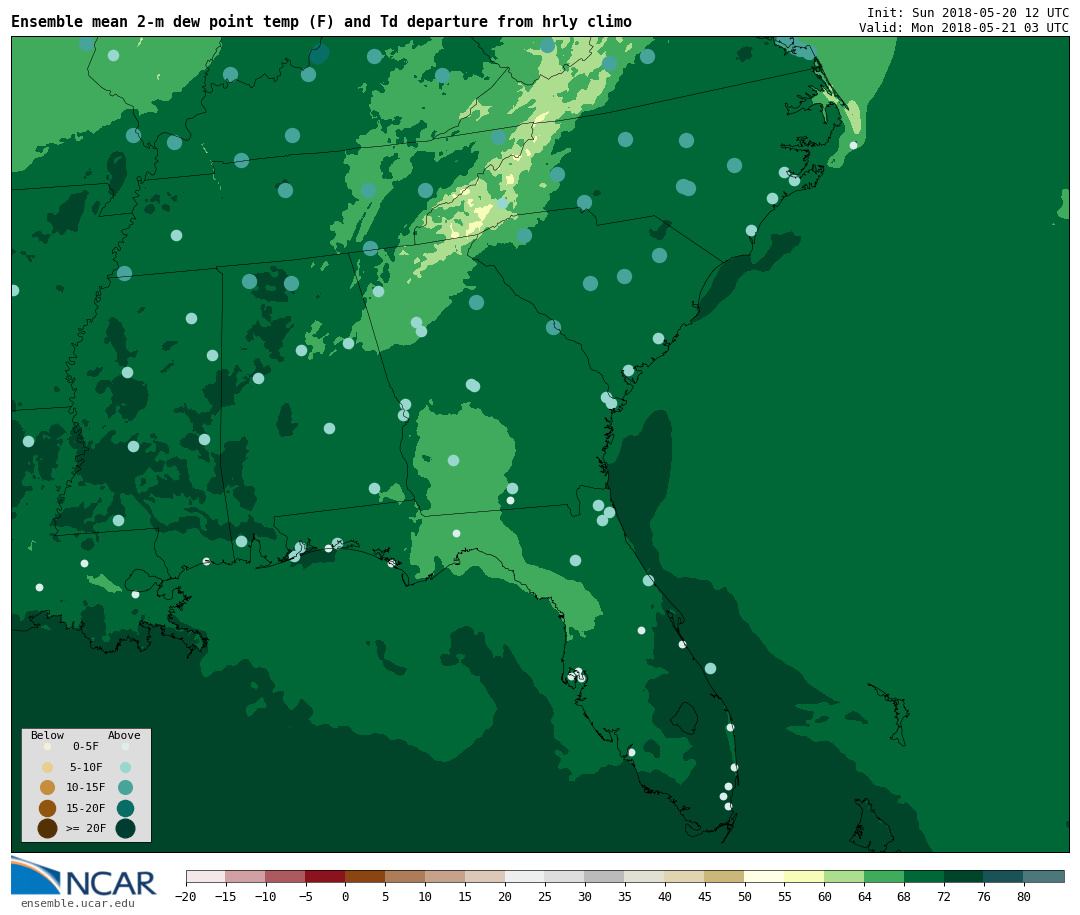This screenshot has height=915, width=1080.
Task: Click the "72" colorbar tick label
Action: tap(944, 896)
